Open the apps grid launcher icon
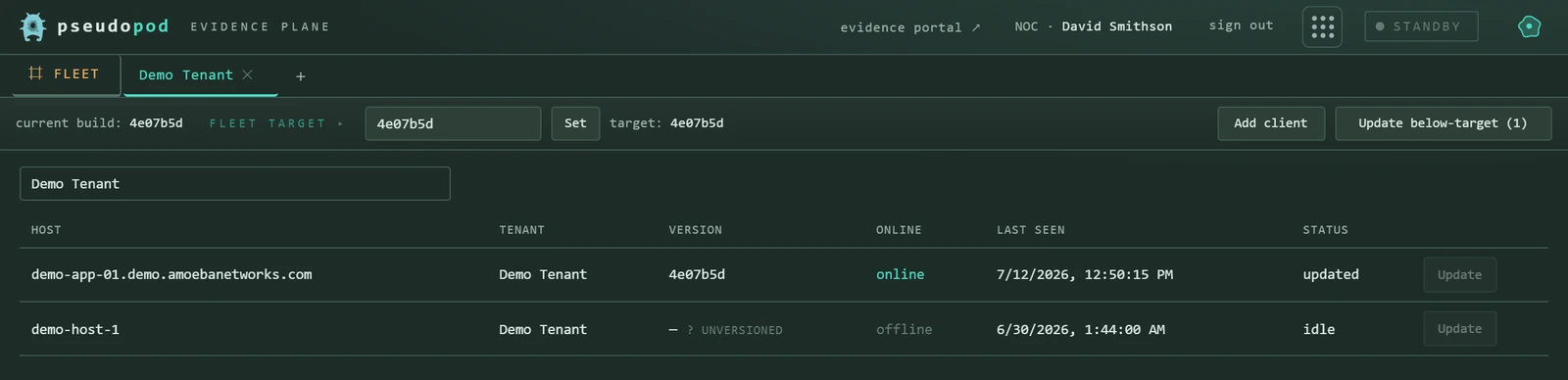Screen dimensions: 1568x380 (1322, 26)
